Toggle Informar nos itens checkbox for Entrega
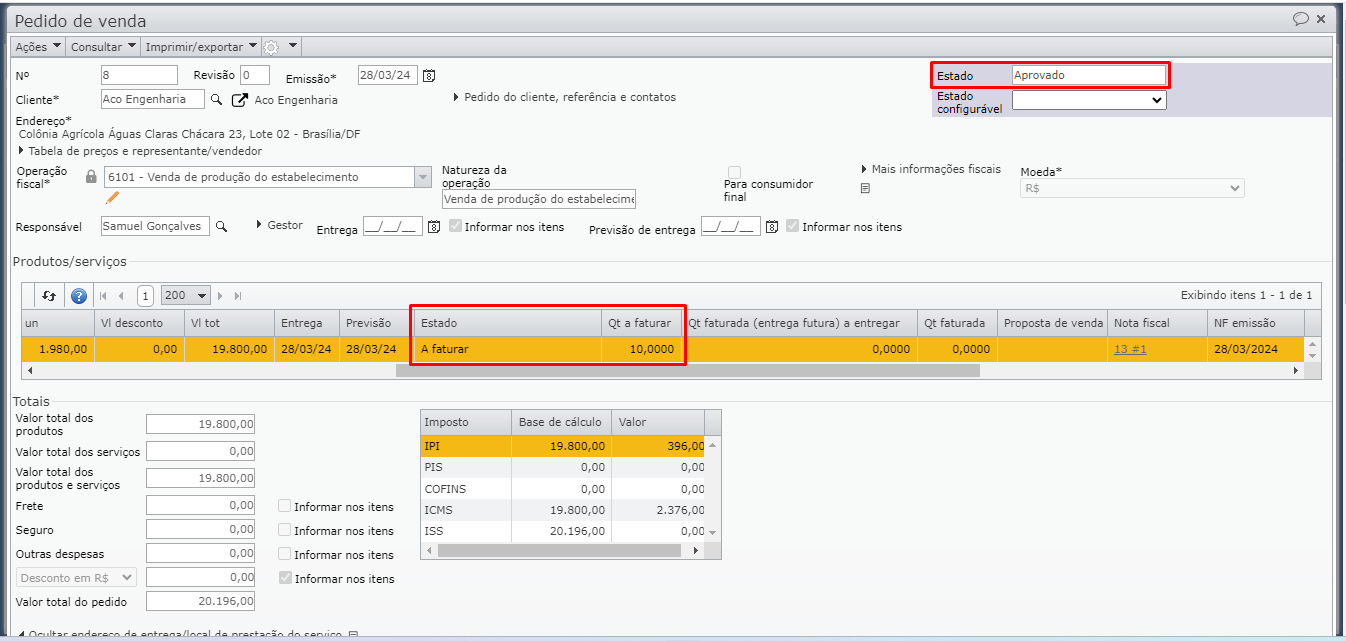The image size is (1346, 641). [x=456, y=226]
